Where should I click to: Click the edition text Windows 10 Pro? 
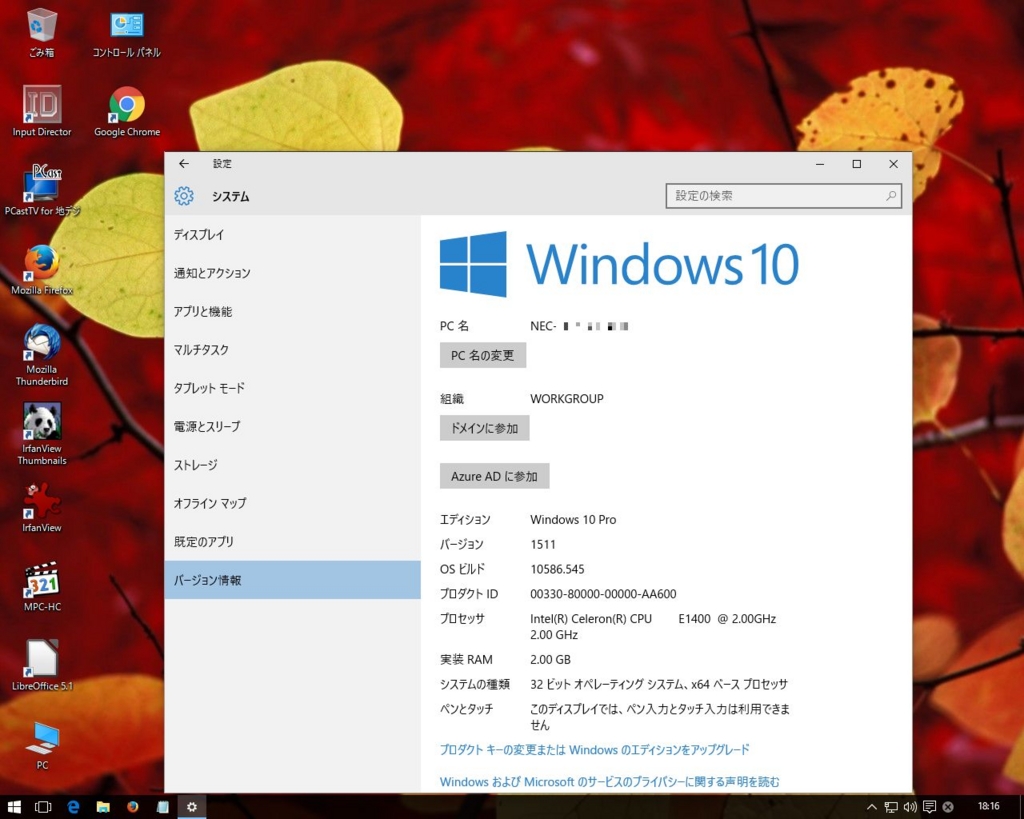[573, 520]
